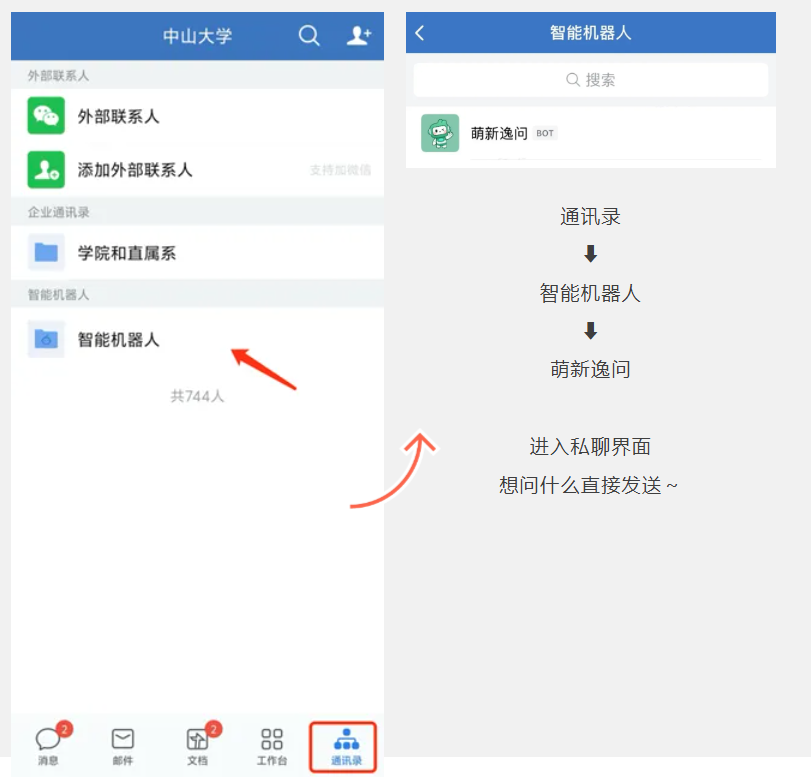Open the 工作台 tab

272,745
